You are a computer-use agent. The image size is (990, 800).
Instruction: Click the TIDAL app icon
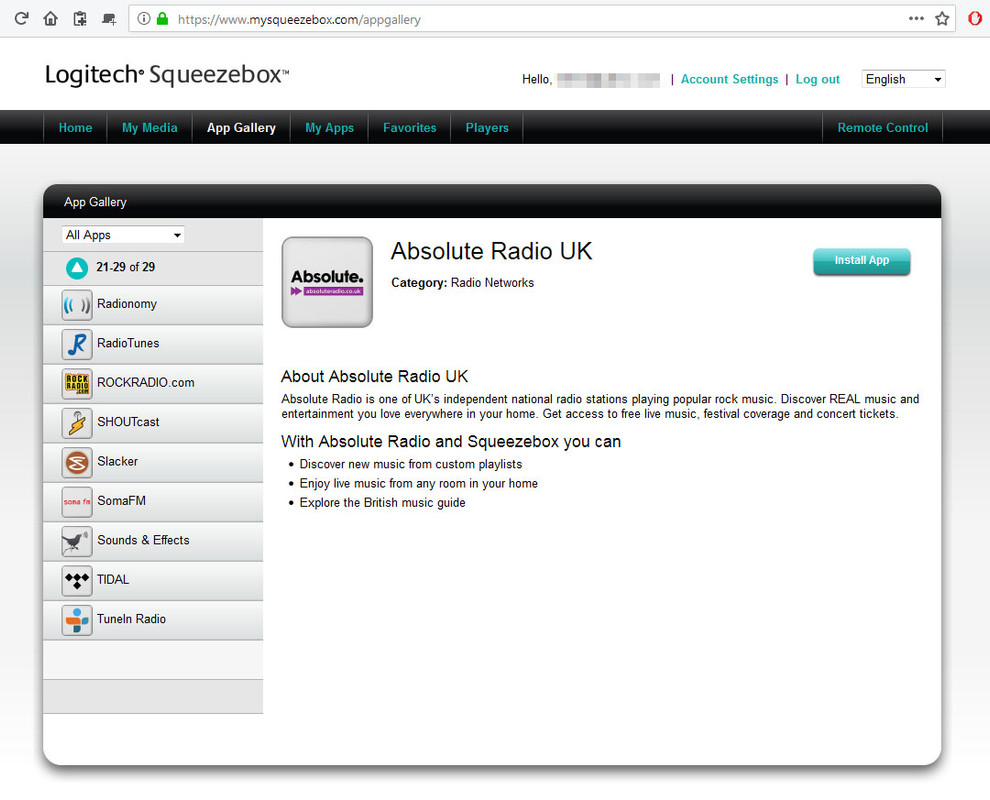click(x=77, y=580)
